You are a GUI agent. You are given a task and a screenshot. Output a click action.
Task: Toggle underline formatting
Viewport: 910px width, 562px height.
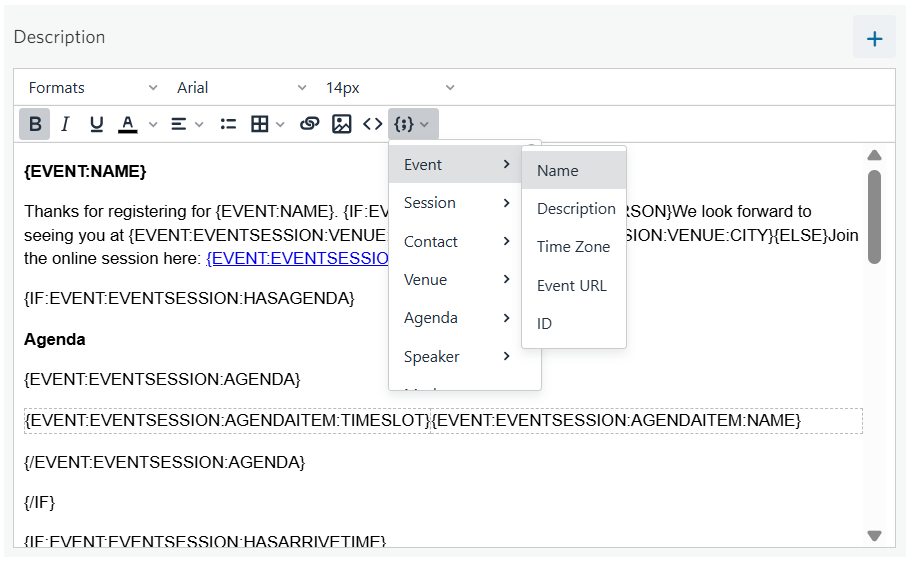96,124
